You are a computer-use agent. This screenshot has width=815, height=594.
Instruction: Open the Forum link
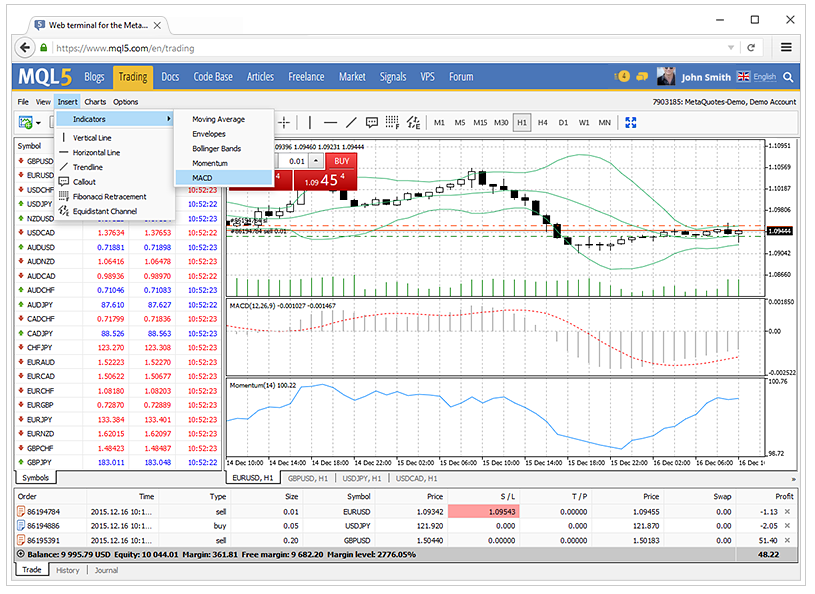461,77
